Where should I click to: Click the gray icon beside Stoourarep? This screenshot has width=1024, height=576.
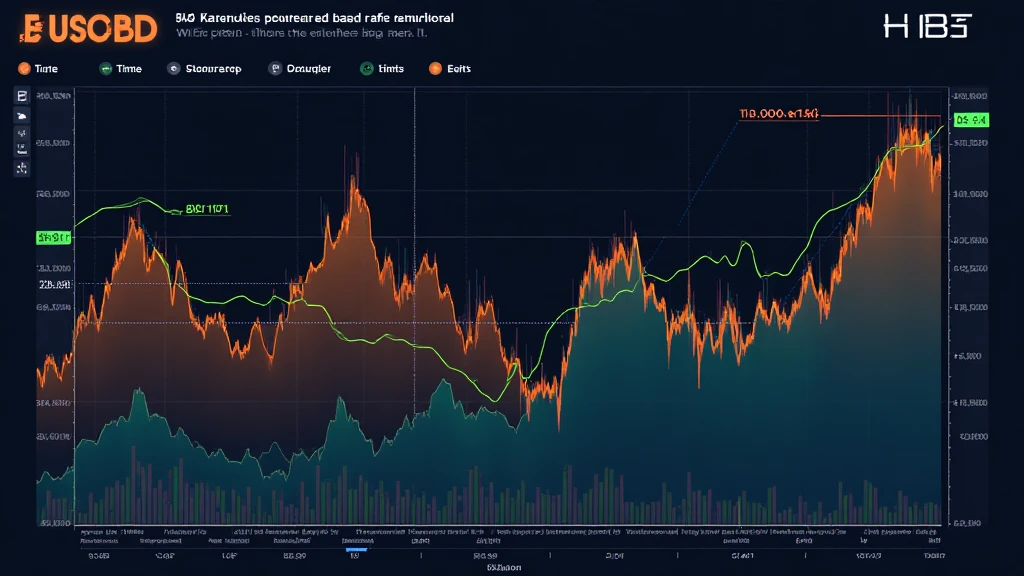[175, 69]
